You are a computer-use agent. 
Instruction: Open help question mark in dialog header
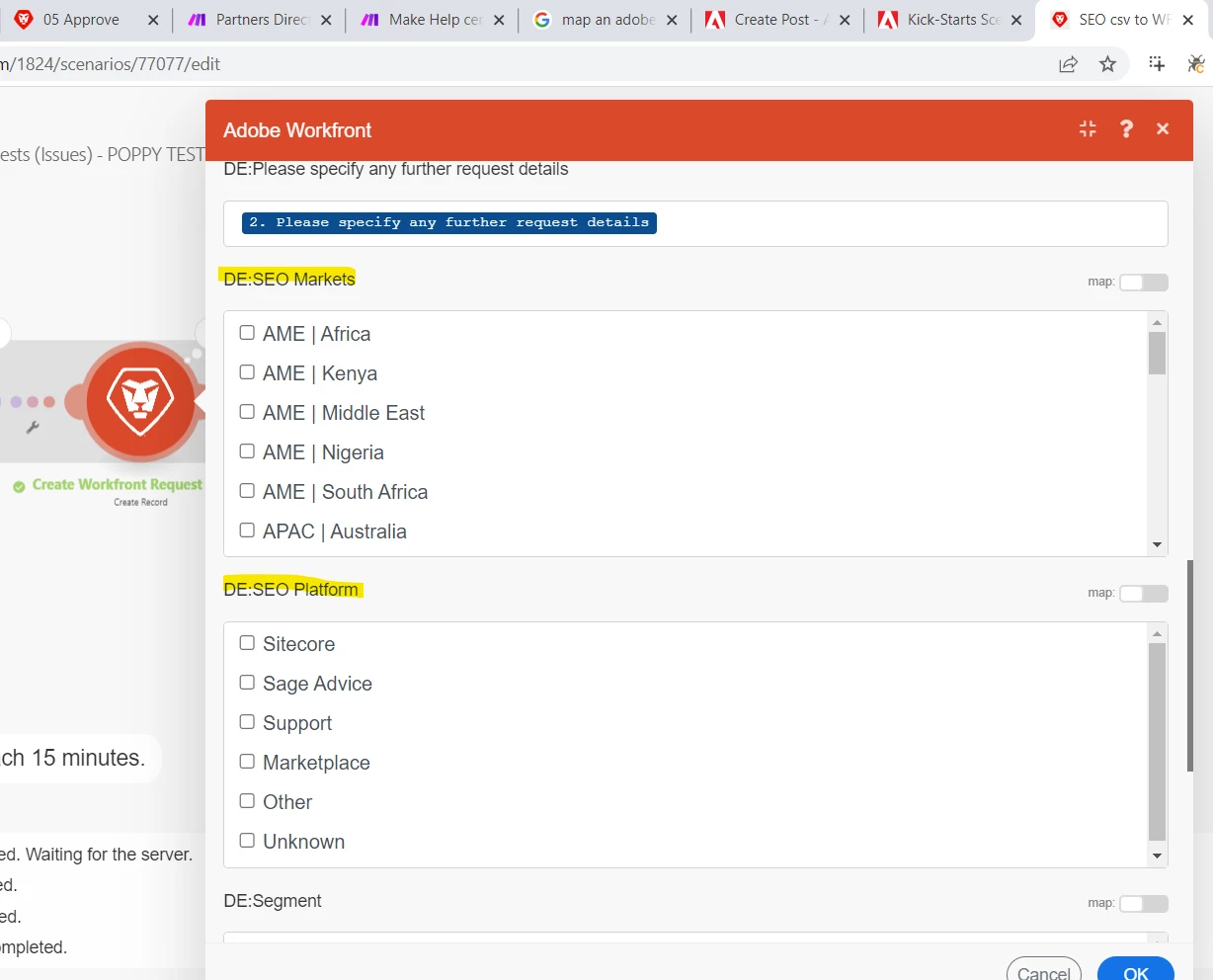pos(1126,129)
